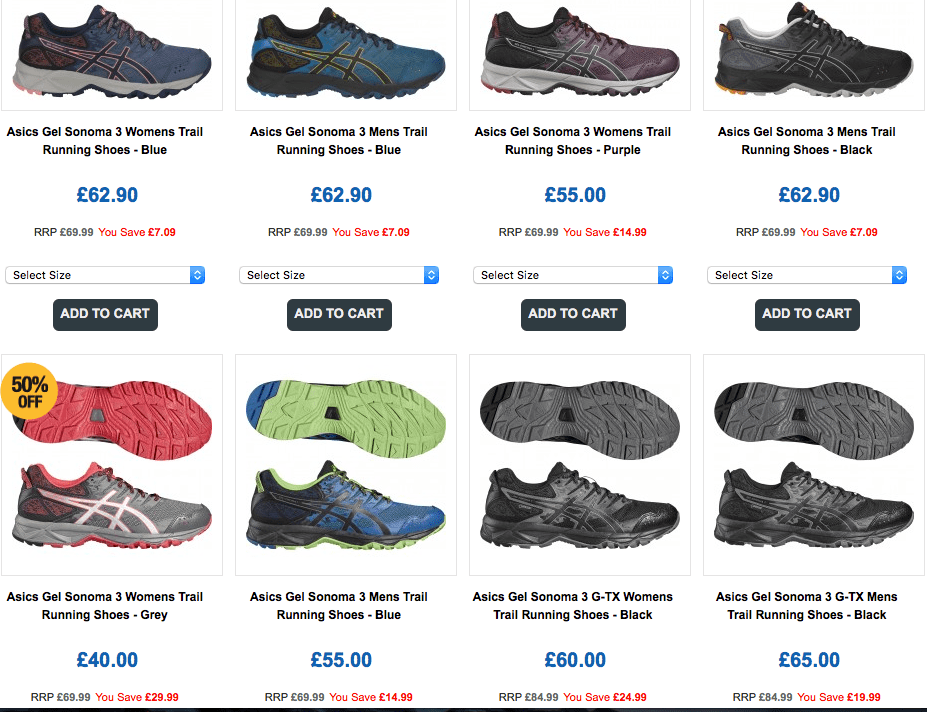Image resolution: width=927 pixels, height=712 pixels.
Task: Add Womens Purple Sonoma 3 to cart
Action: tap(573, 315)
